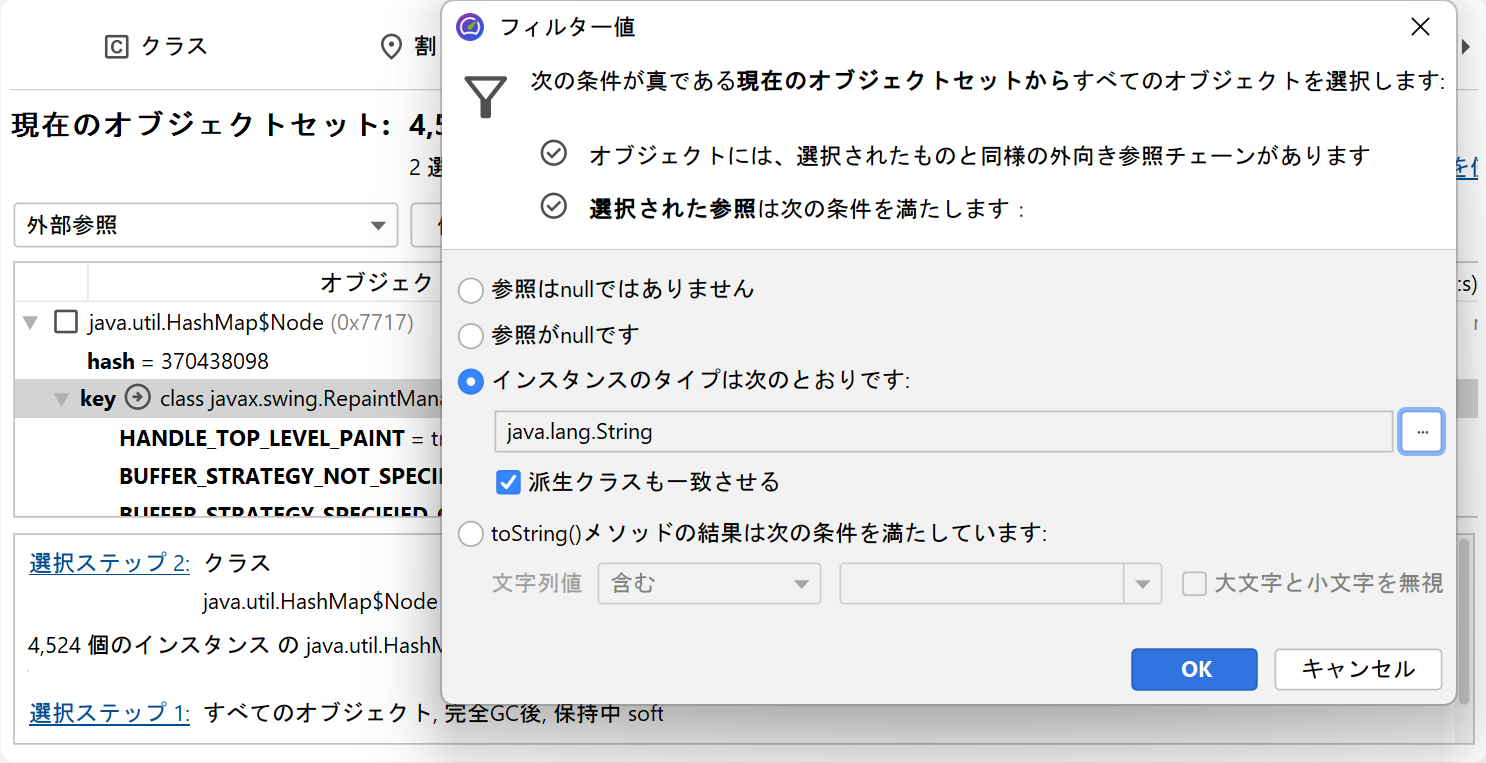1486x763 pixels.
Task: Click the location pin allocation icon
Action: 392,47
